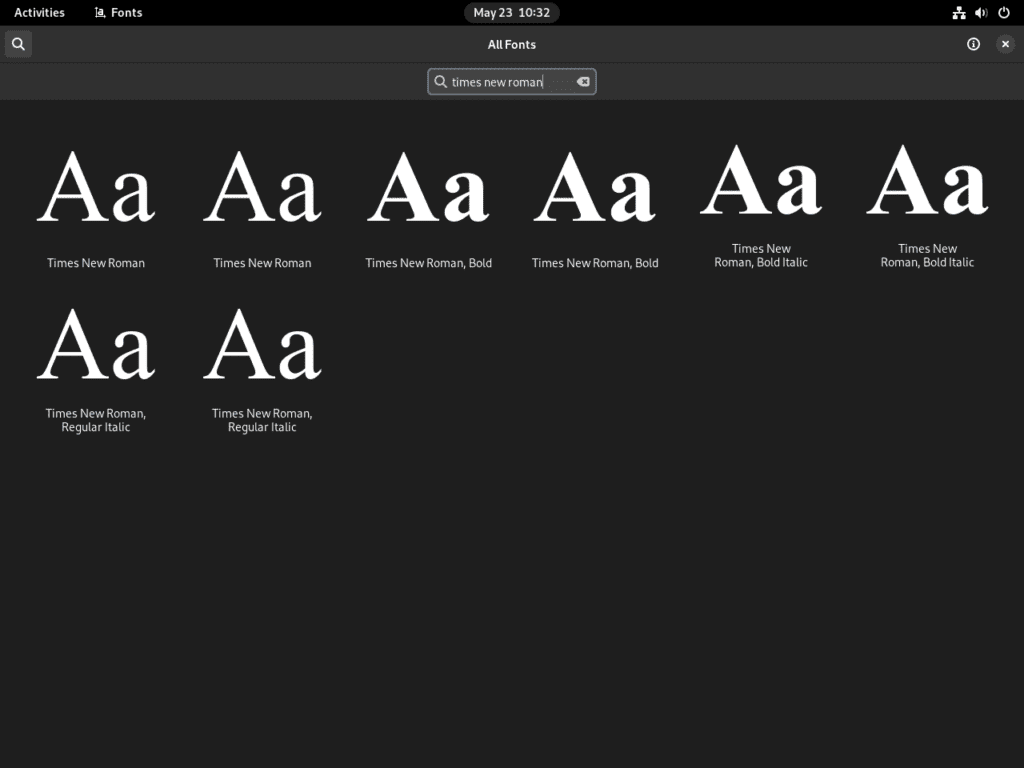Activate the search magnifier icon
1024x768 pixels.
point(17,44)
